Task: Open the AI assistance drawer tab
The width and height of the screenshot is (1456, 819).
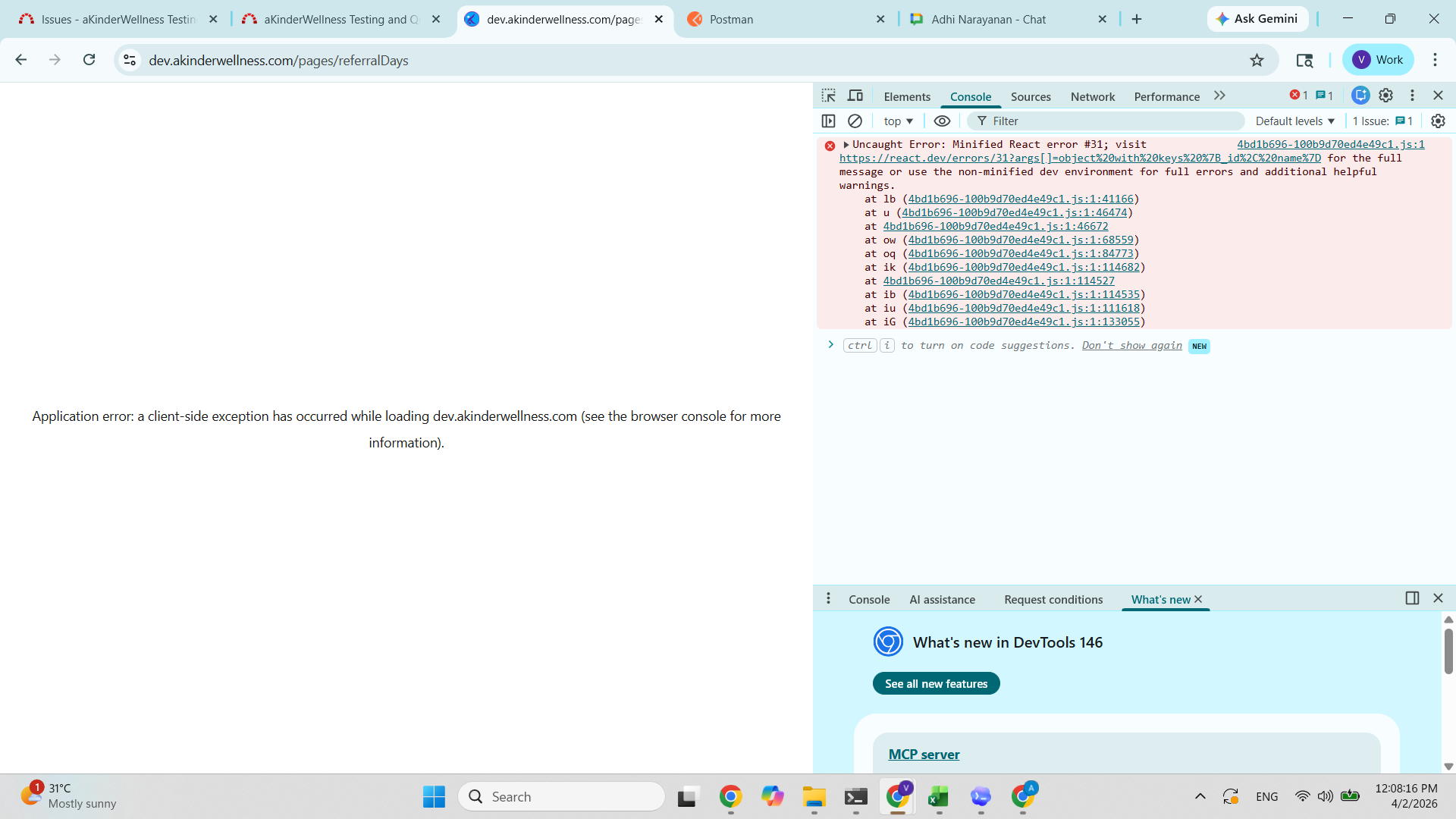Action: [942, 599]
